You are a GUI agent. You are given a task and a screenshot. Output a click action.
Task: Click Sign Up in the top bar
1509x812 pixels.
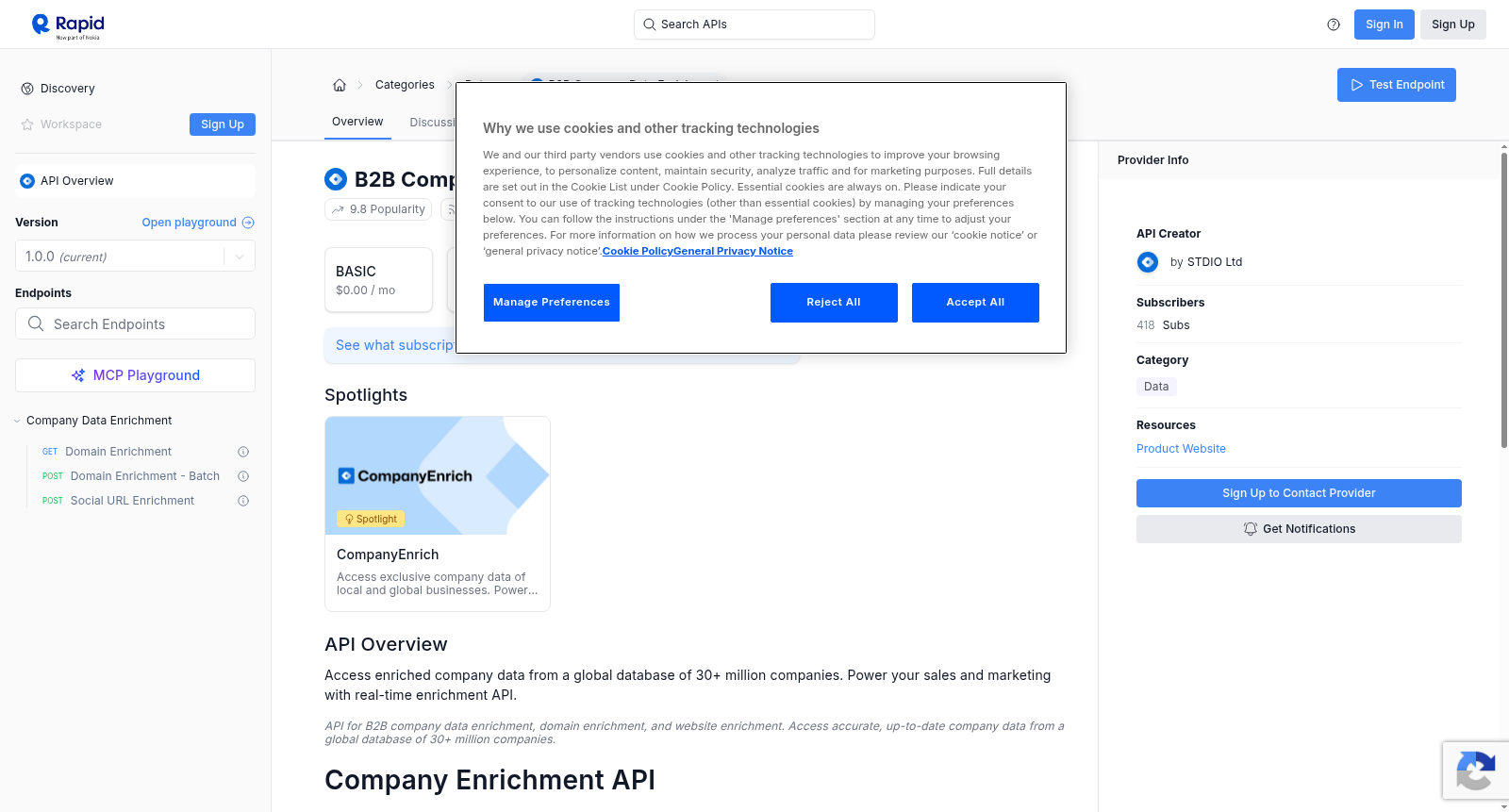pyautogui.click(x=1453, y=25)
